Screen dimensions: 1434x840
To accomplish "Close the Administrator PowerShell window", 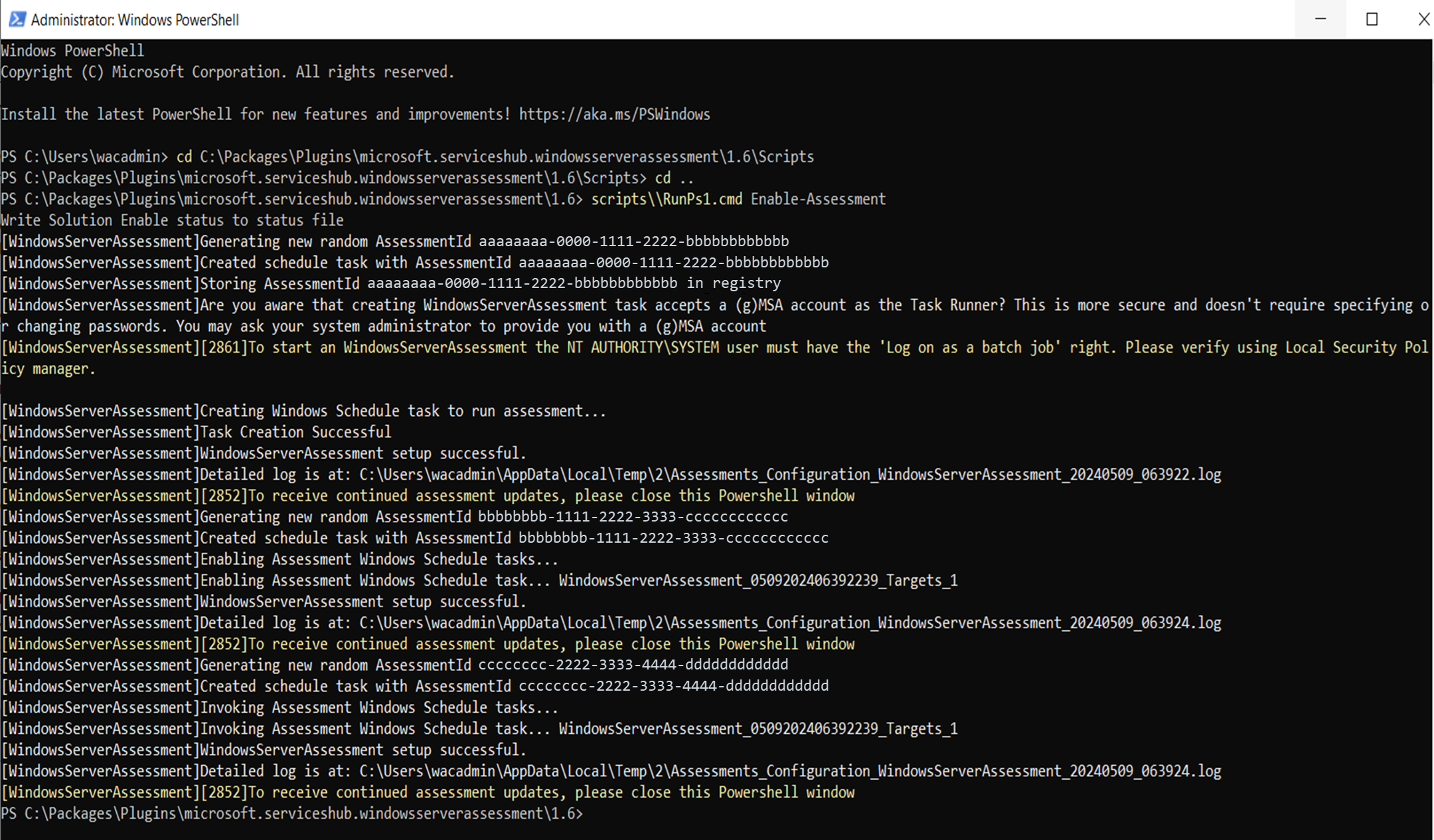I will pos(1423,19).
